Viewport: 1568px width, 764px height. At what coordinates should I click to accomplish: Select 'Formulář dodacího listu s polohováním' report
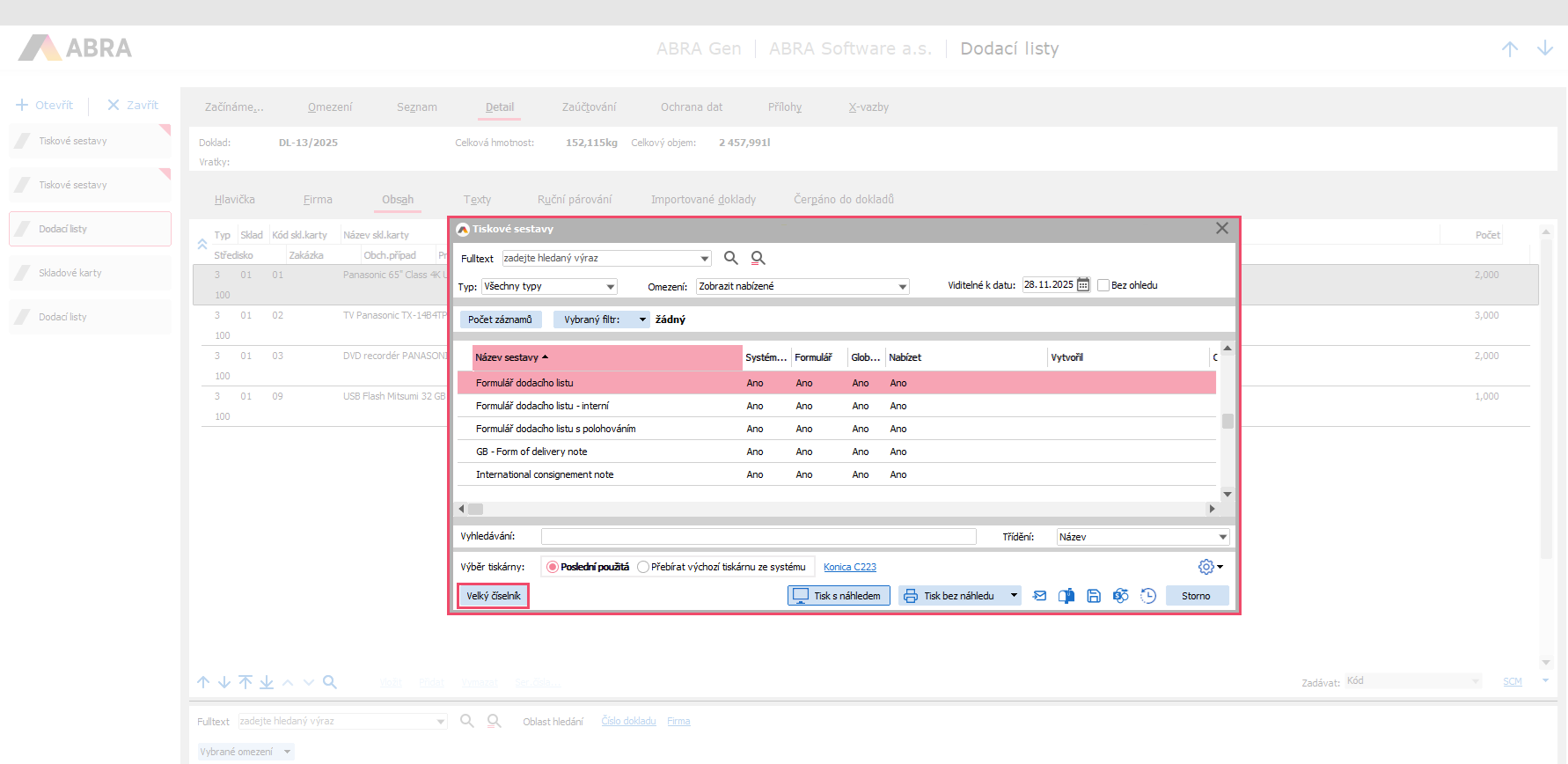(x=837, y=429)
